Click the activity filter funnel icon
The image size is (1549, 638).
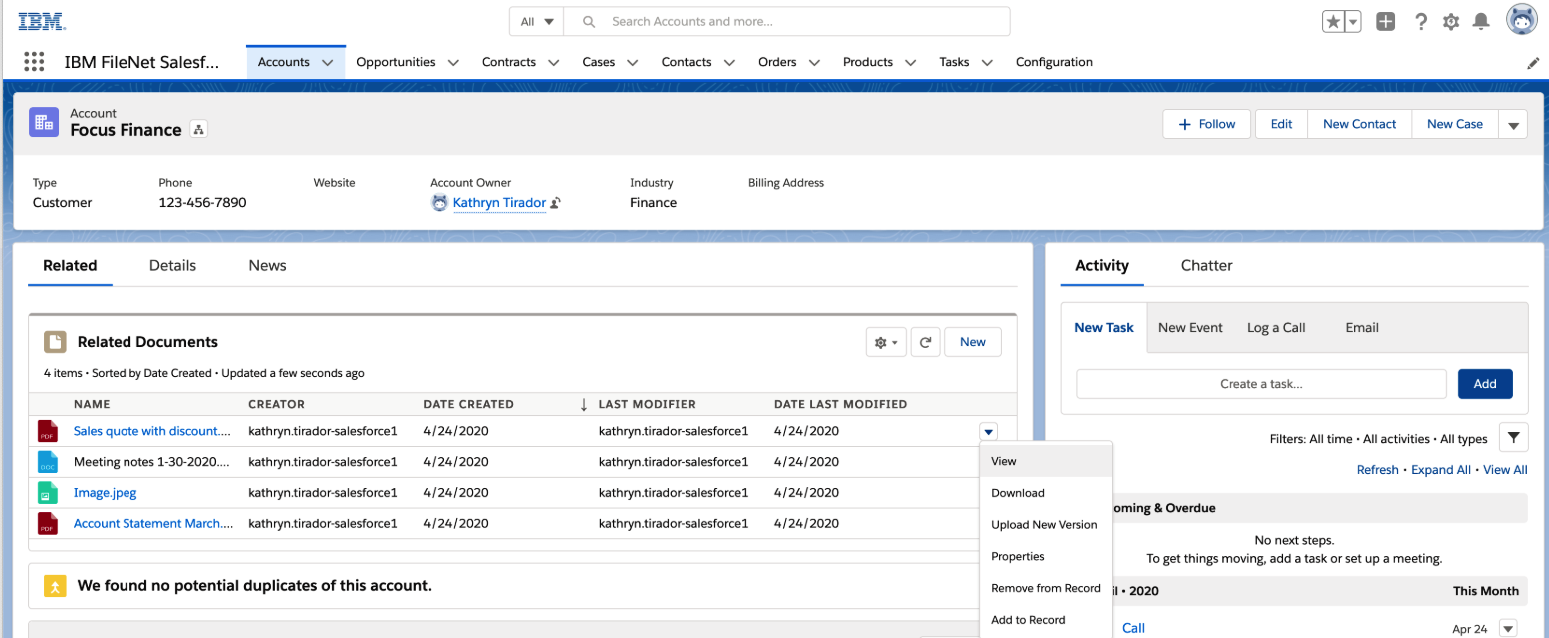click(1513, 438)
